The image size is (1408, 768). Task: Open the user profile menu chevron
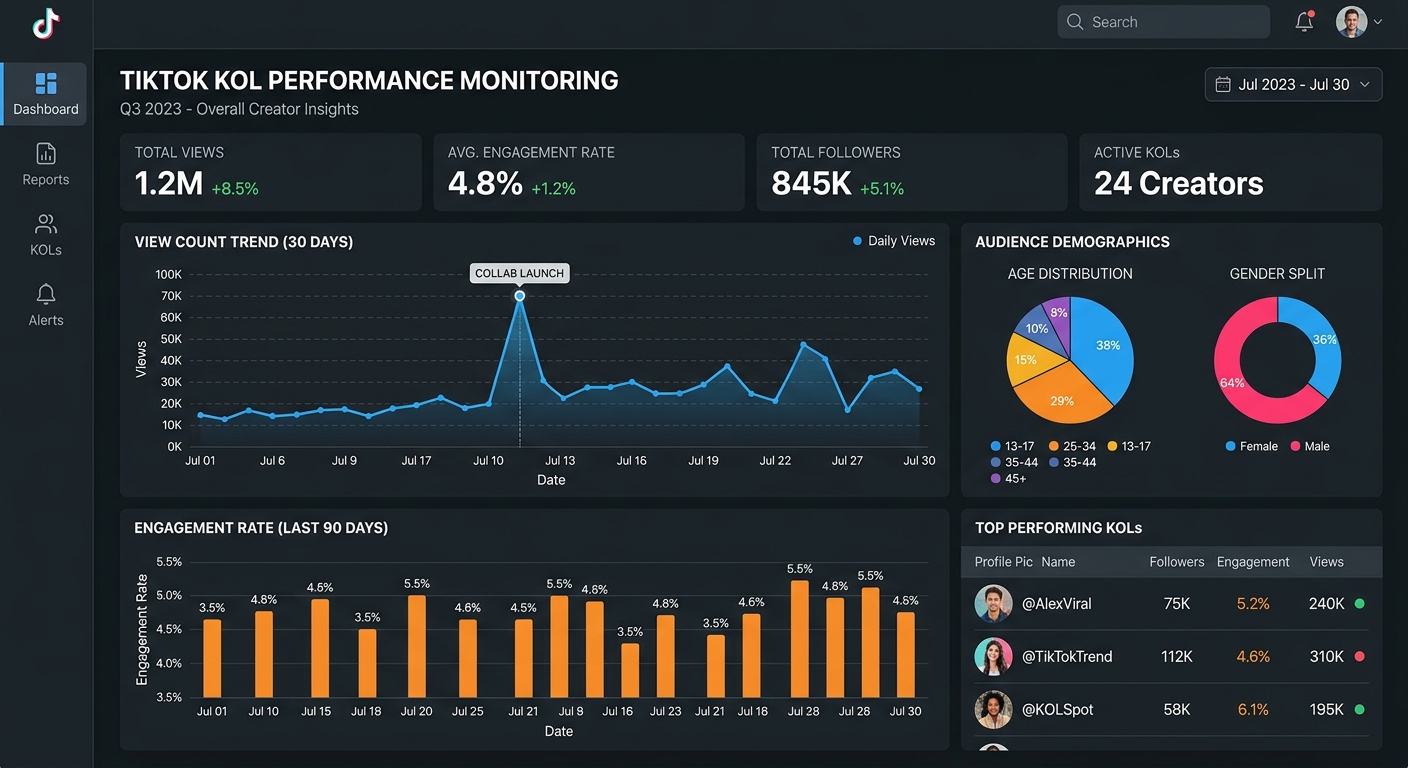tap(1378, 22)
